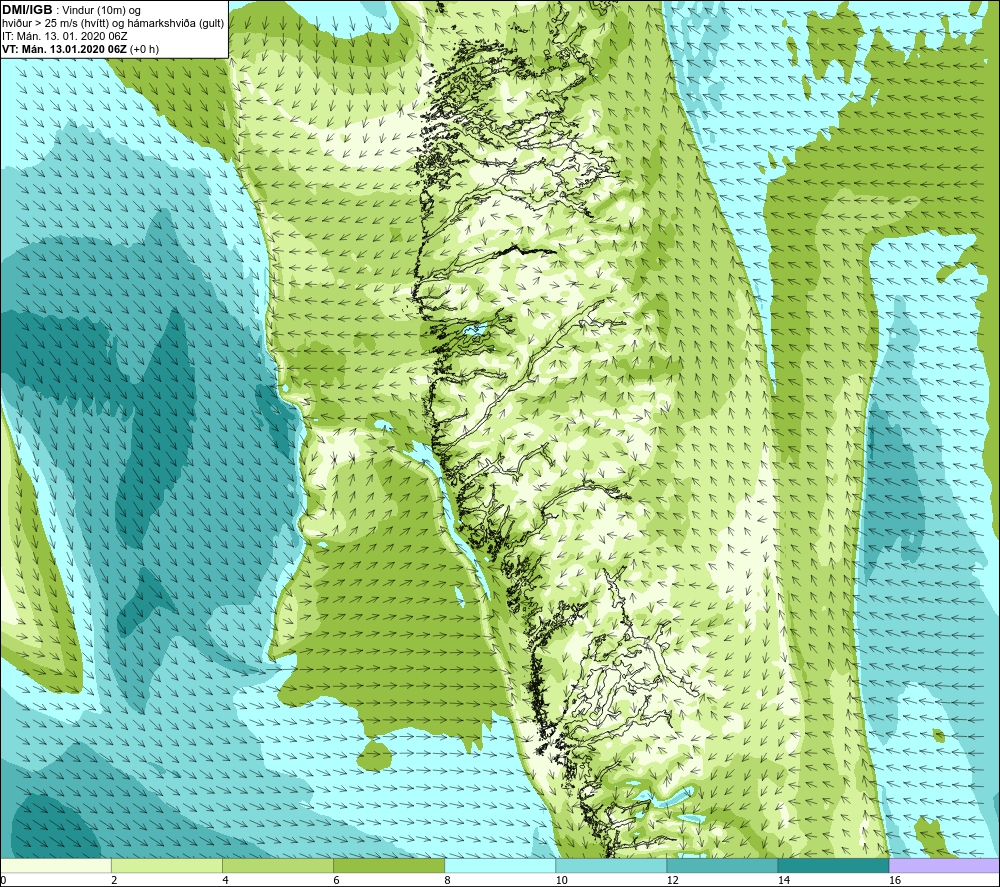Click the 4-6 m/s green legend swatch

pos(278,865)
